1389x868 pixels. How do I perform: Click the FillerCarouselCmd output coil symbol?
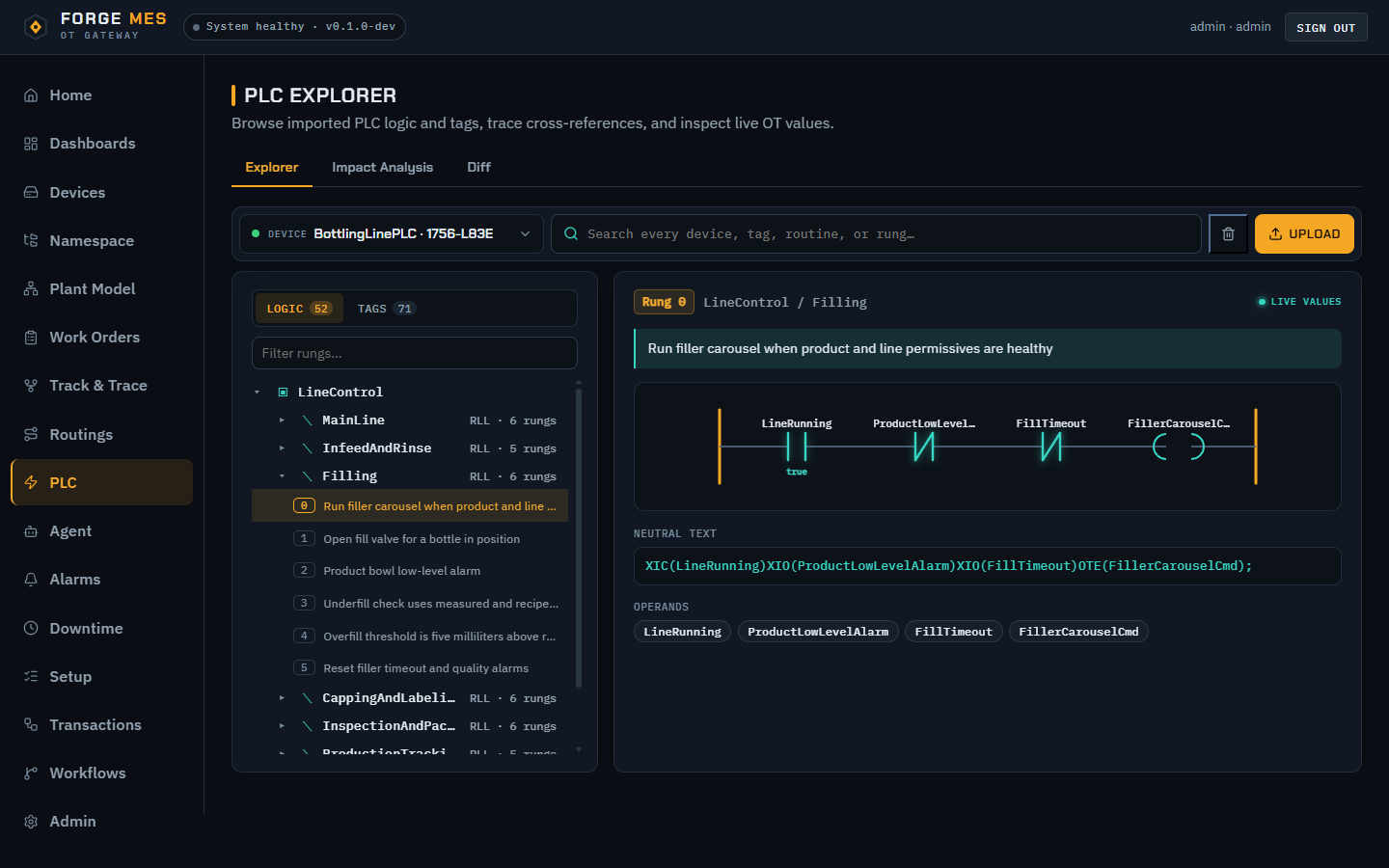[1179, 447]
